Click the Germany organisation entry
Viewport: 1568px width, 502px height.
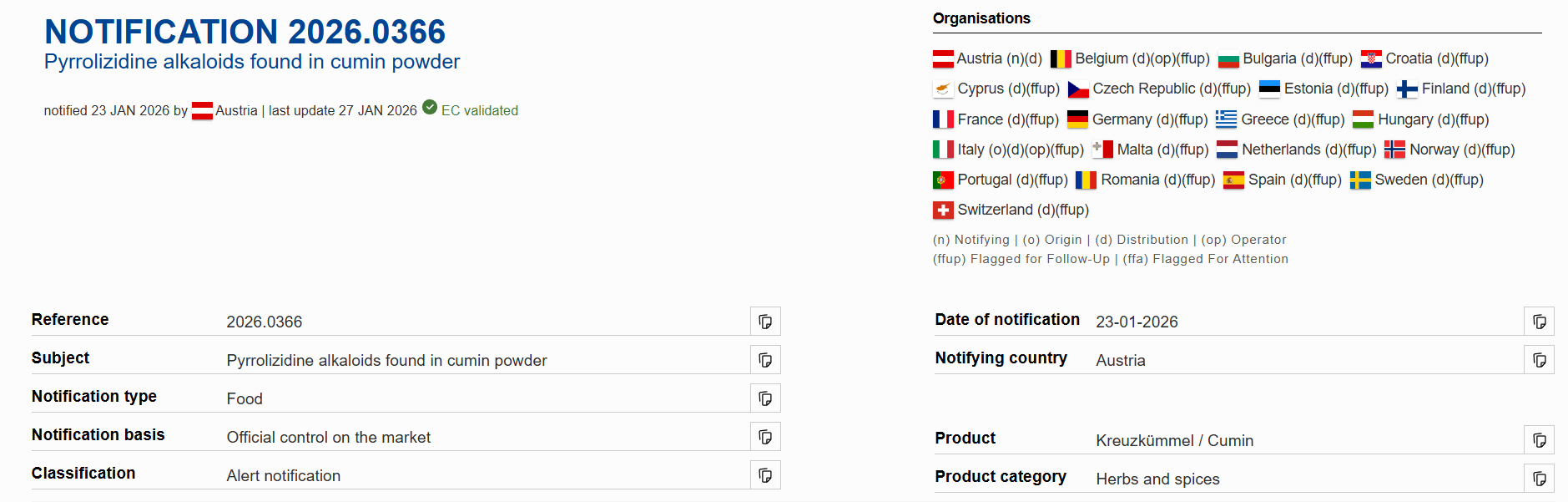point(1137,119)
